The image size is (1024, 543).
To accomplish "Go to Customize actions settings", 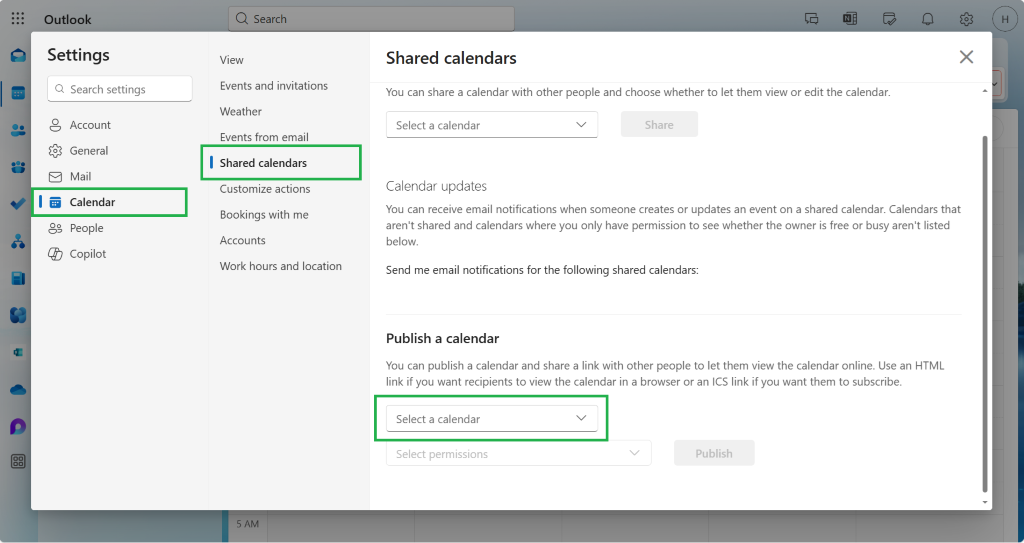I will pos(264,189).
